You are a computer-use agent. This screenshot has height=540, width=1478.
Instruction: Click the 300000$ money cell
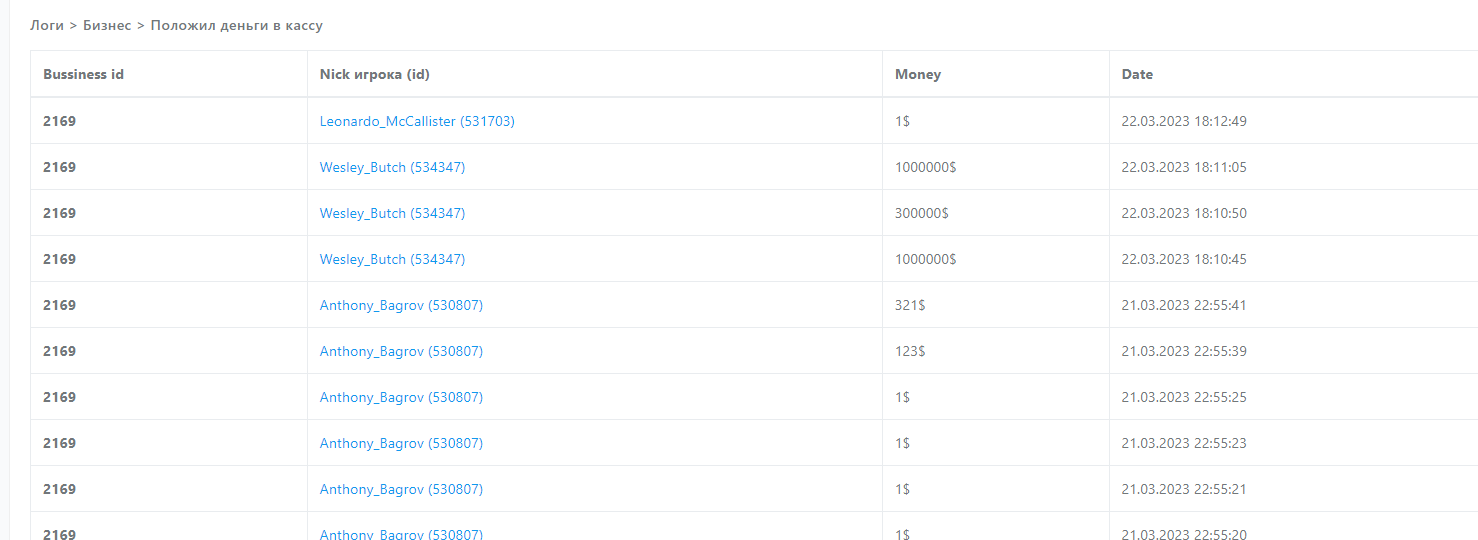(x=921, y=213)
